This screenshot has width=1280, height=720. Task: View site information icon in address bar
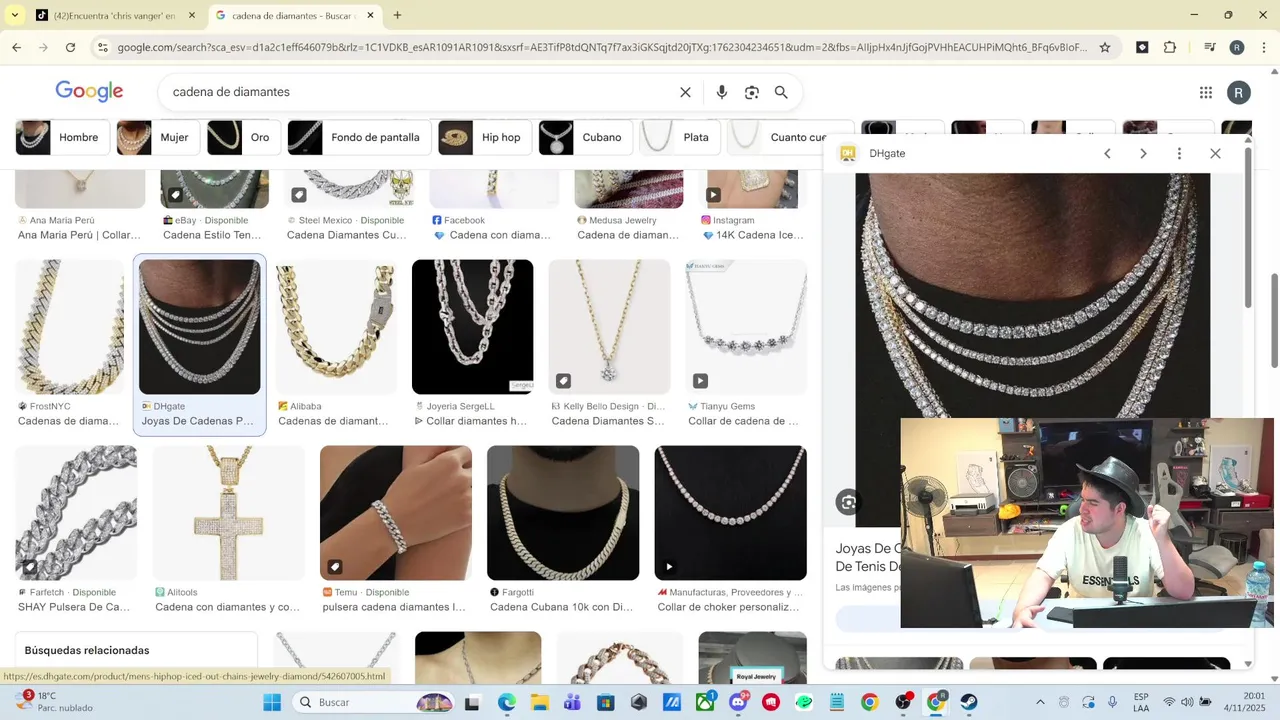click(x=102, y=47)
